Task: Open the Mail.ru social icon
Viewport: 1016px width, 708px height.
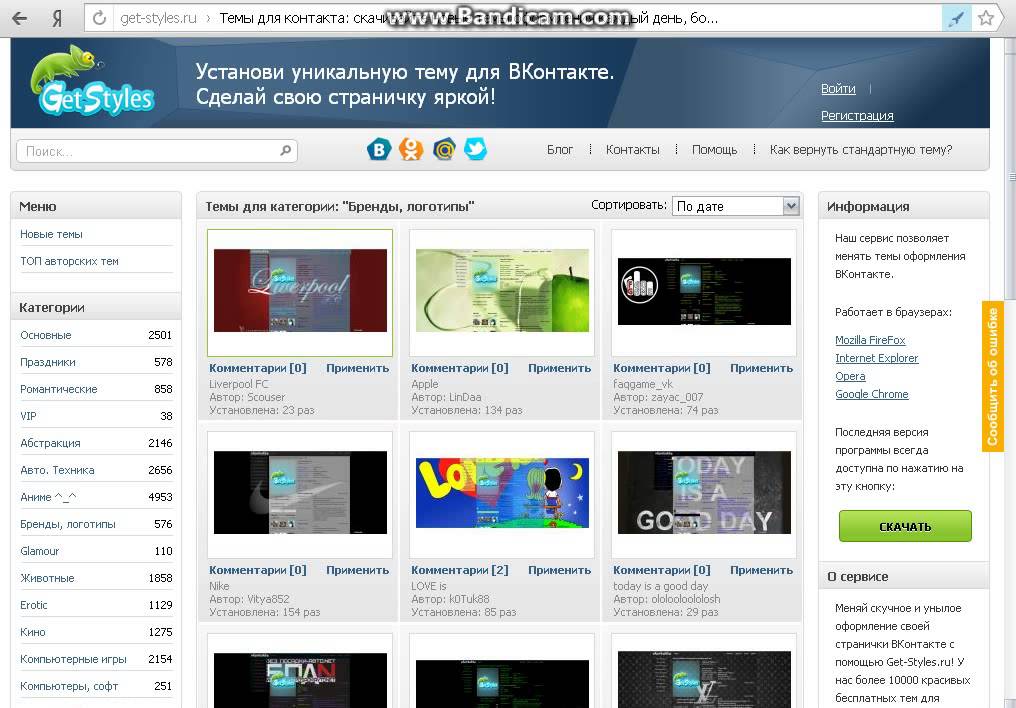Action: [444, 150]
